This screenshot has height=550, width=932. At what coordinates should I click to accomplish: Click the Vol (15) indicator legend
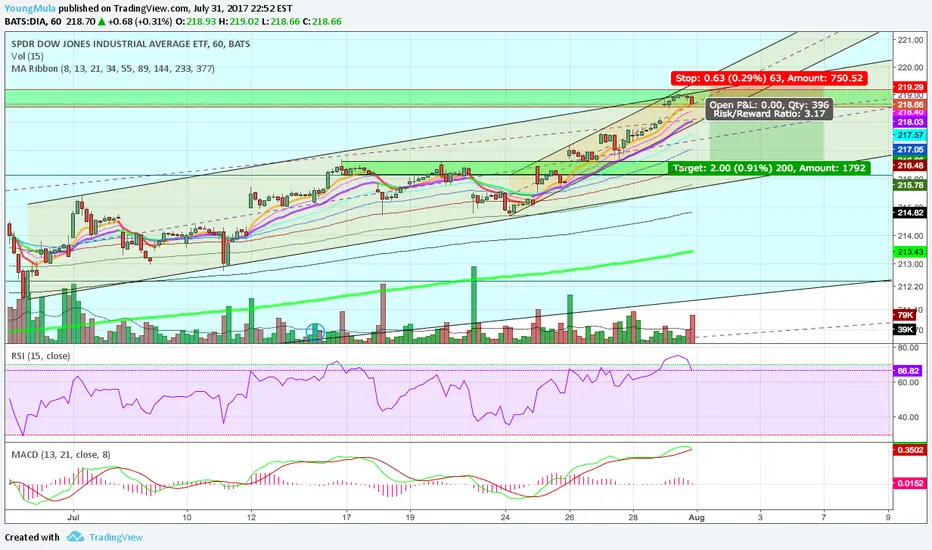click(27, 56)
